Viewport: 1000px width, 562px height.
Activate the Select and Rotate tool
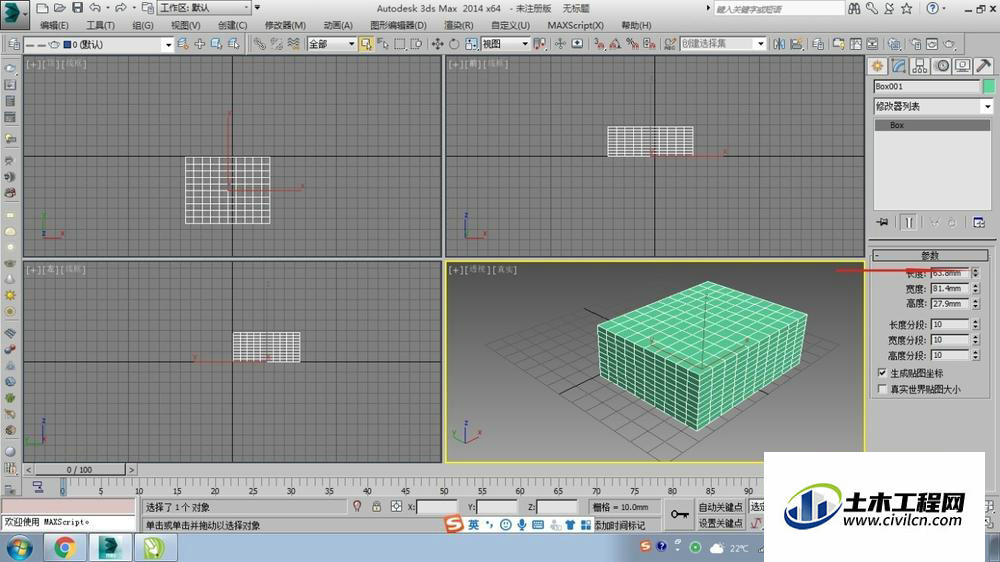coord(454,44)
